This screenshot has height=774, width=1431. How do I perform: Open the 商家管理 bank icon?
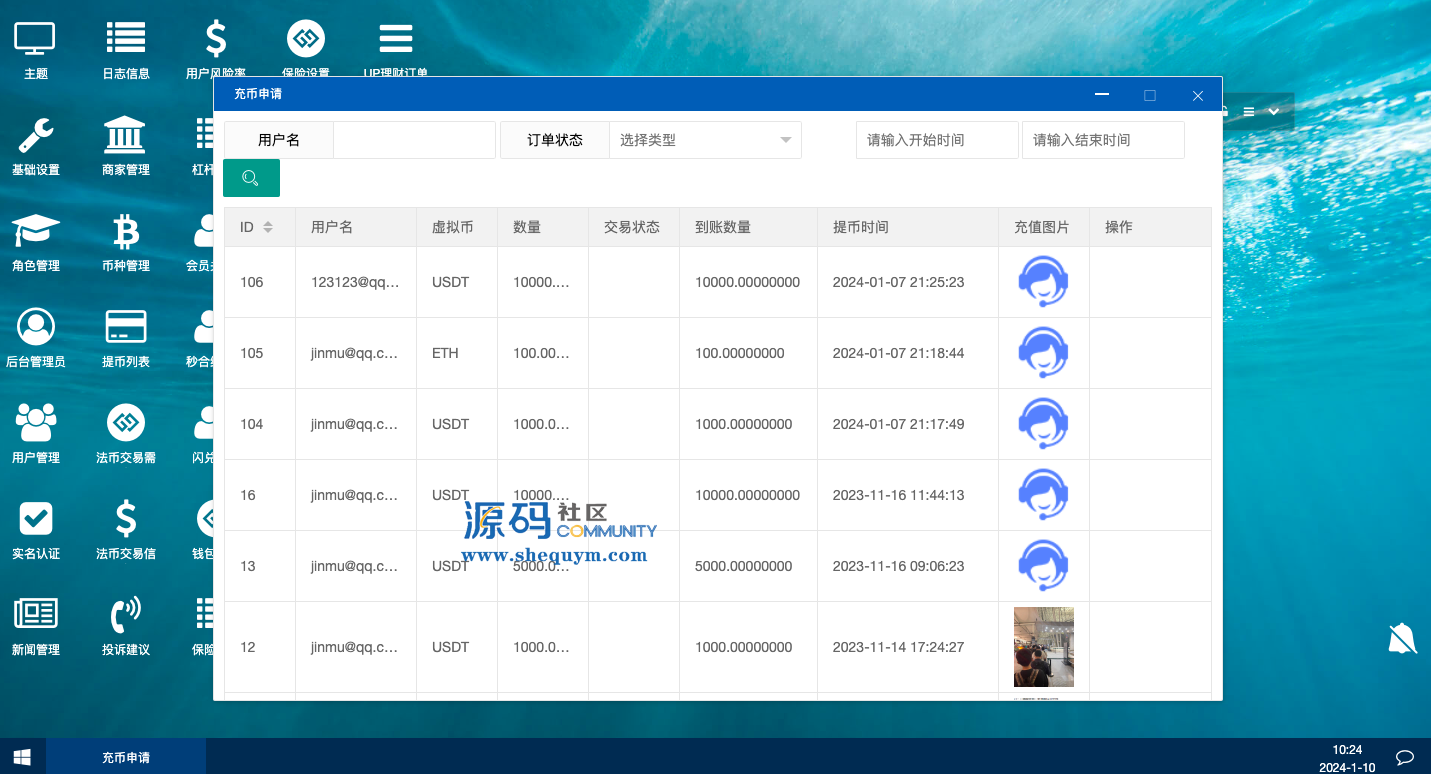(x=125, y=135)
